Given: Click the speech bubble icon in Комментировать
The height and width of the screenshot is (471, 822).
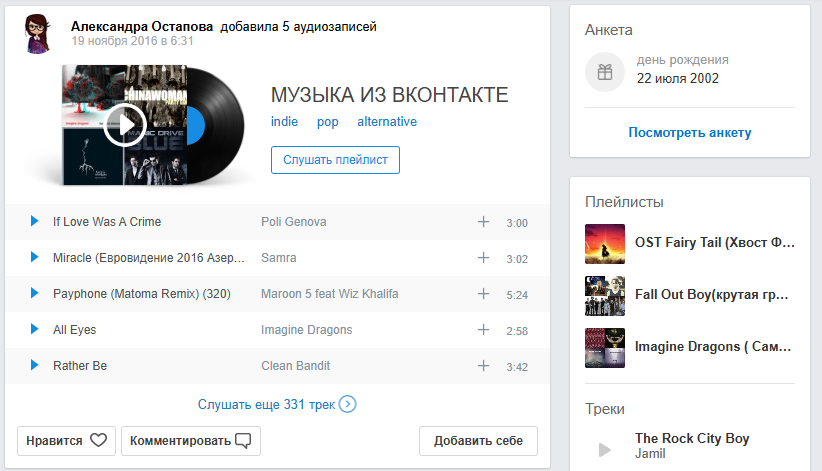Looking at the screenshot, I should [243, 441].
